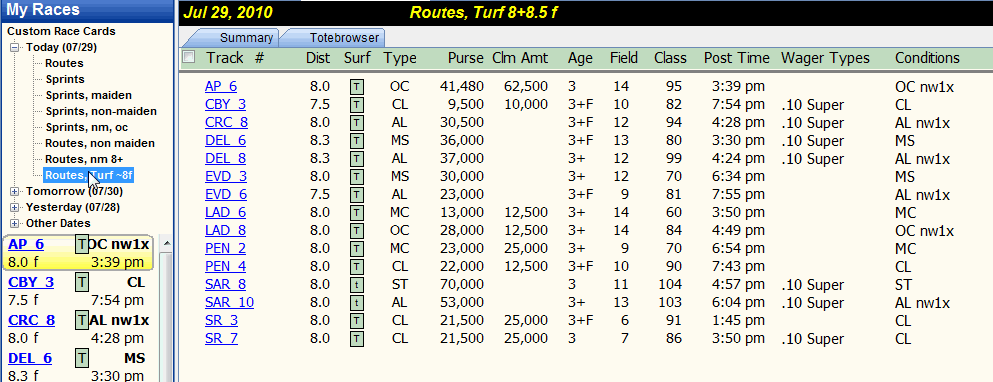The image size is (993, 382).
Task: Click turf surface icon in EVD 6 row
Action: tap(357, 194)
